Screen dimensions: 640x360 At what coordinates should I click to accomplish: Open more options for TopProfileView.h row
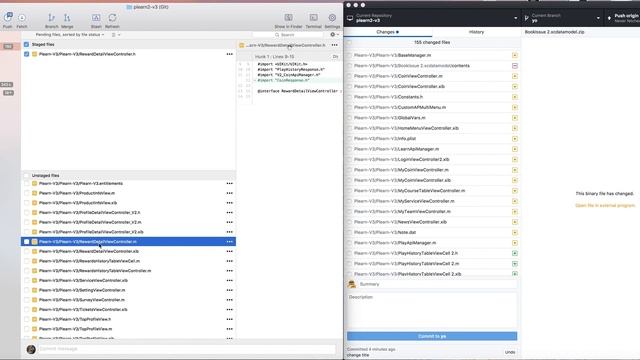[230, 319]
